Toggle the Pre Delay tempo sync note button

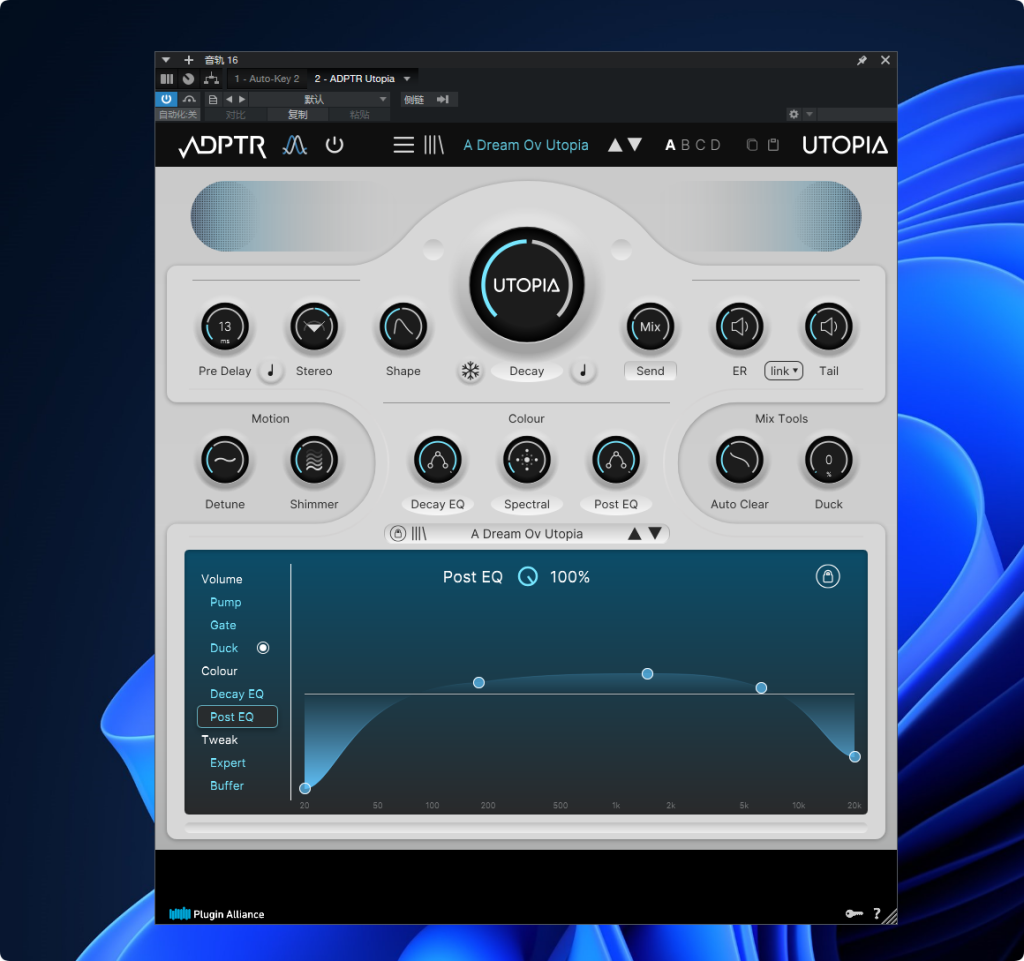pos(270,371)
